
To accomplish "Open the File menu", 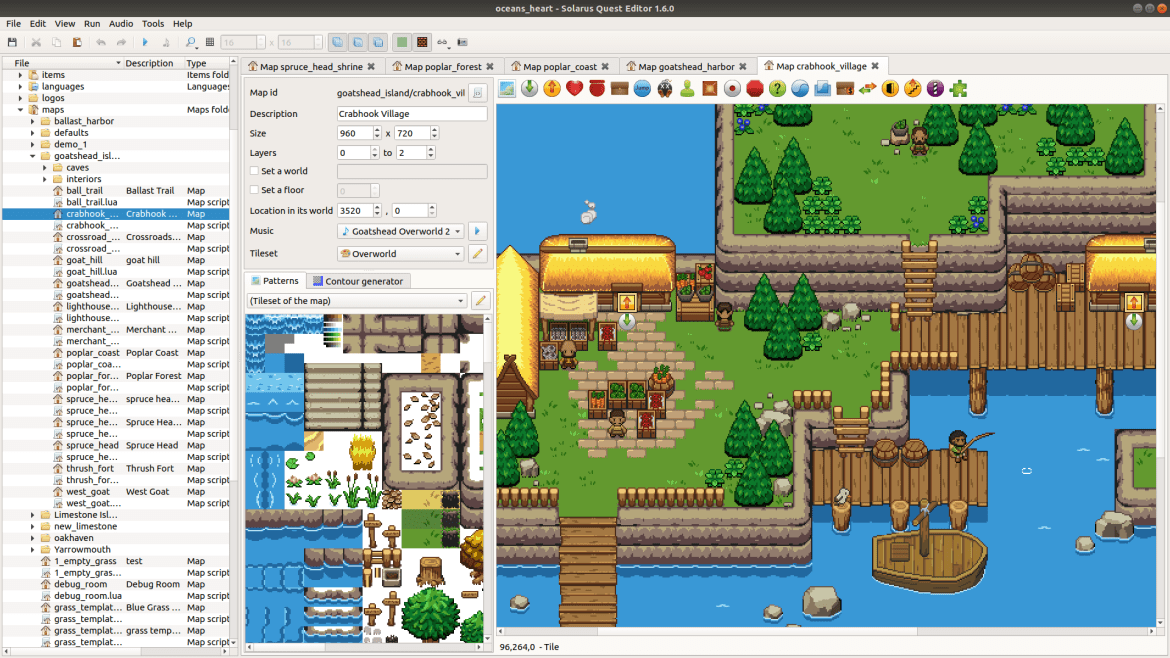I will click(13, 24).
